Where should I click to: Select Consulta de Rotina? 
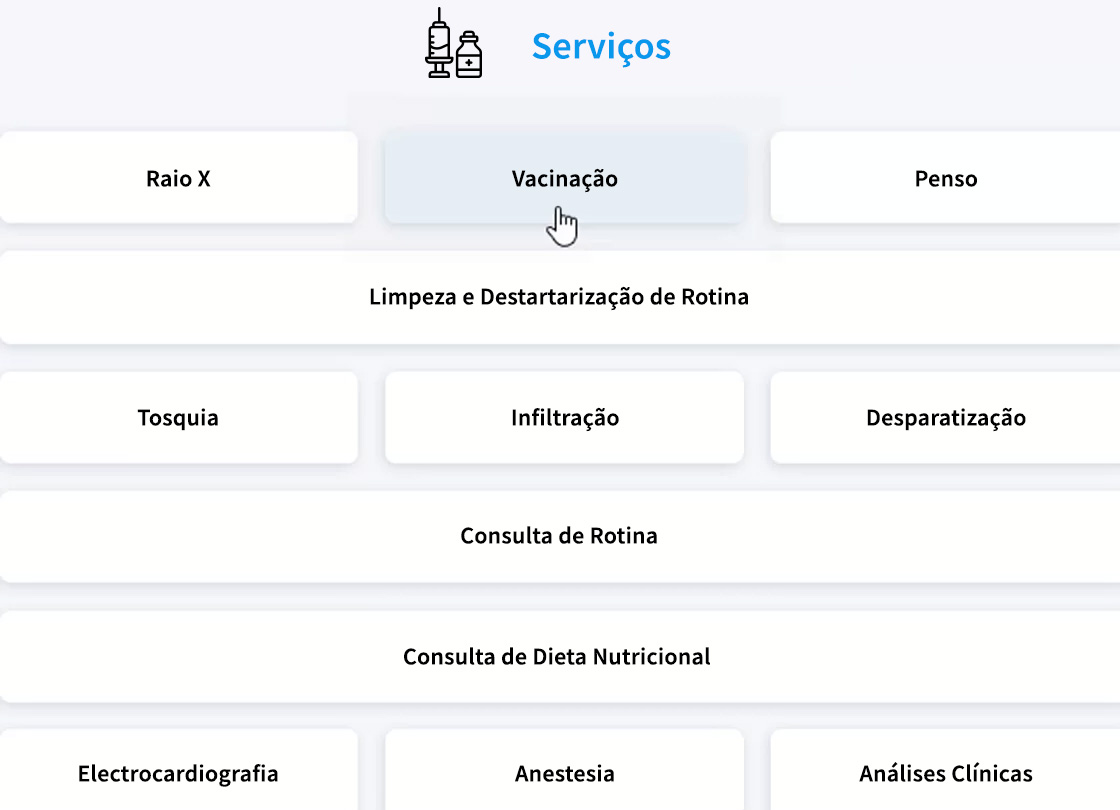(x=558, y=536)
